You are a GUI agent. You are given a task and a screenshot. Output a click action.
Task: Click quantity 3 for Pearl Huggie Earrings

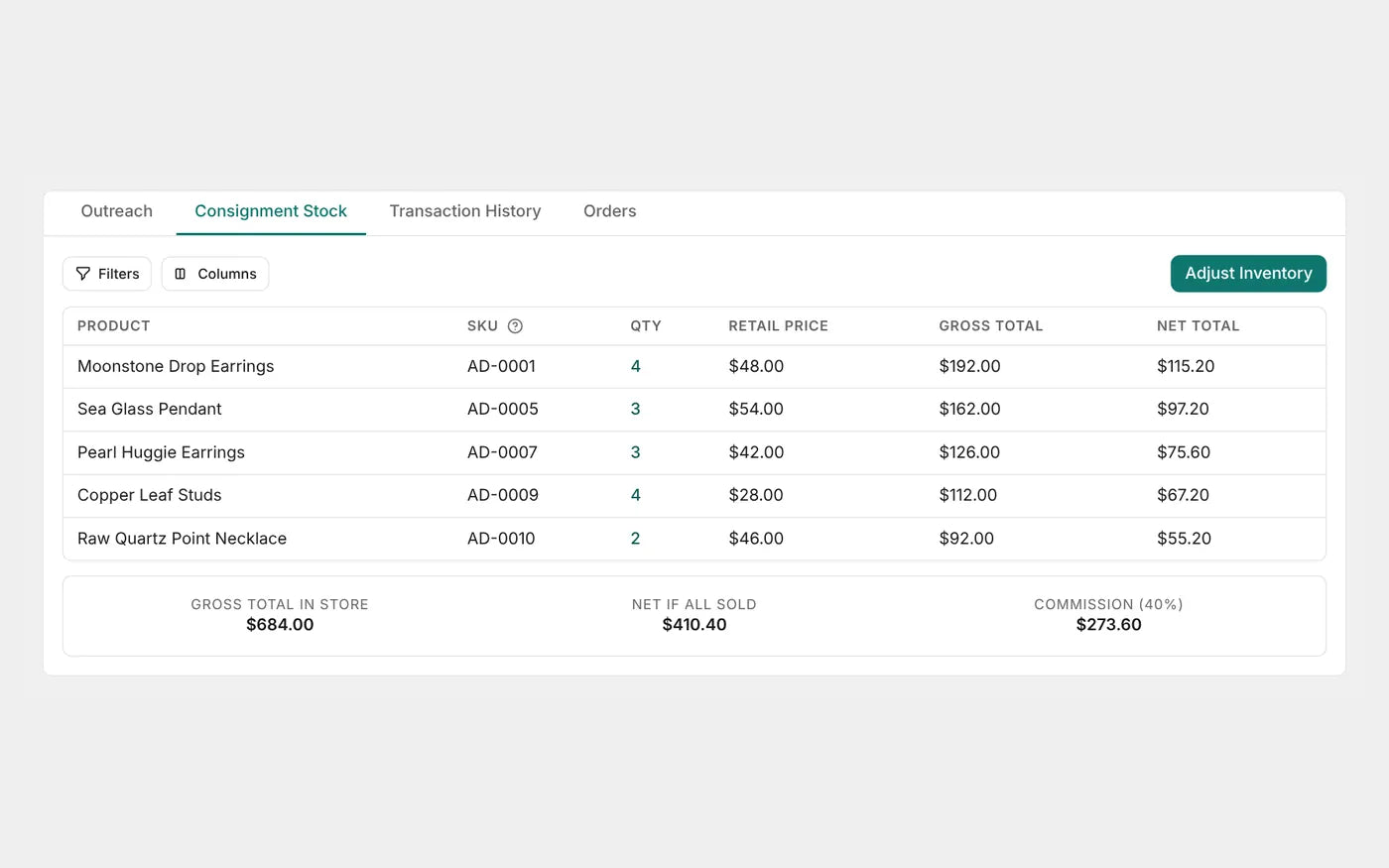636,452
